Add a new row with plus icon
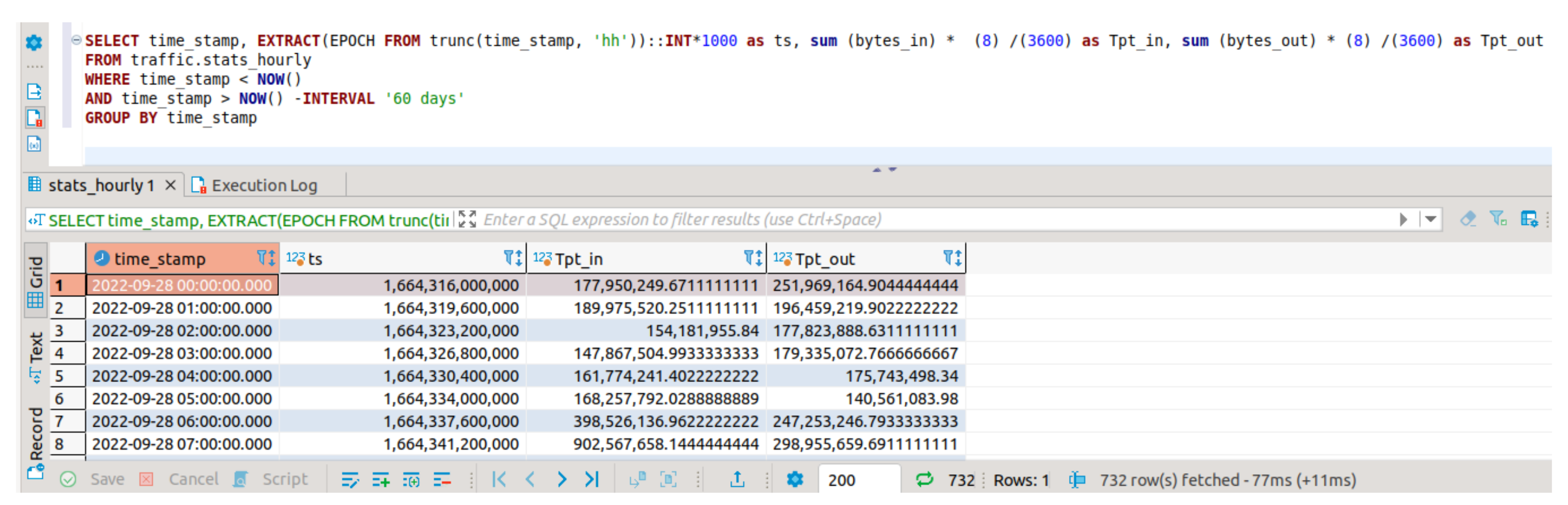Viewport: 1568px width, 505px height. pos(381,480)
